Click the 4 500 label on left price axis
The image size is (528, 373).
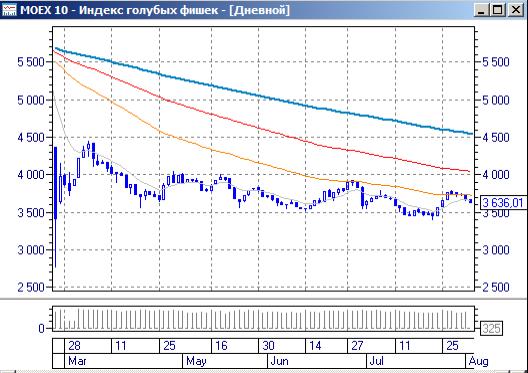(x=31, y=137)
